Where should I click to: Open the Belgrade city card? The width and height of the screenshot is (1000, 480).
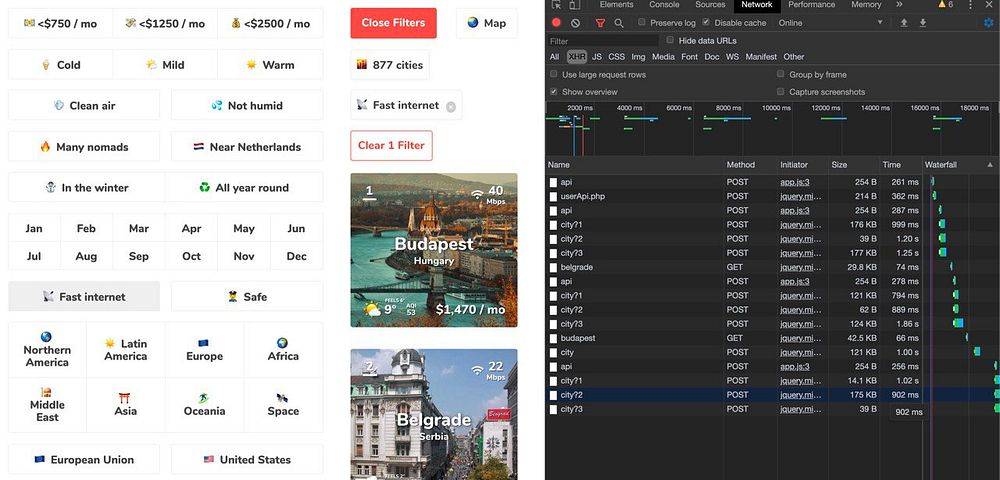(434, 414)
